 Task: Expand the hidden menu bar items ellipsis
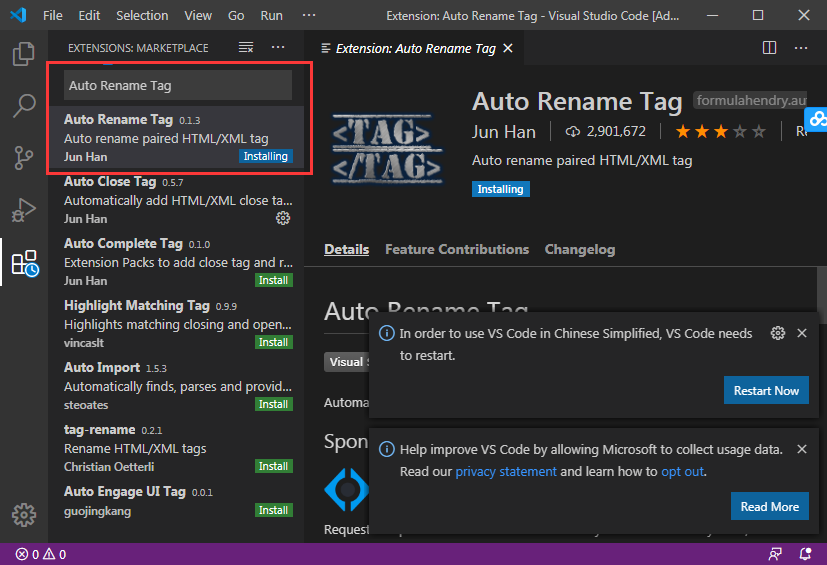(x=309, y=15)
